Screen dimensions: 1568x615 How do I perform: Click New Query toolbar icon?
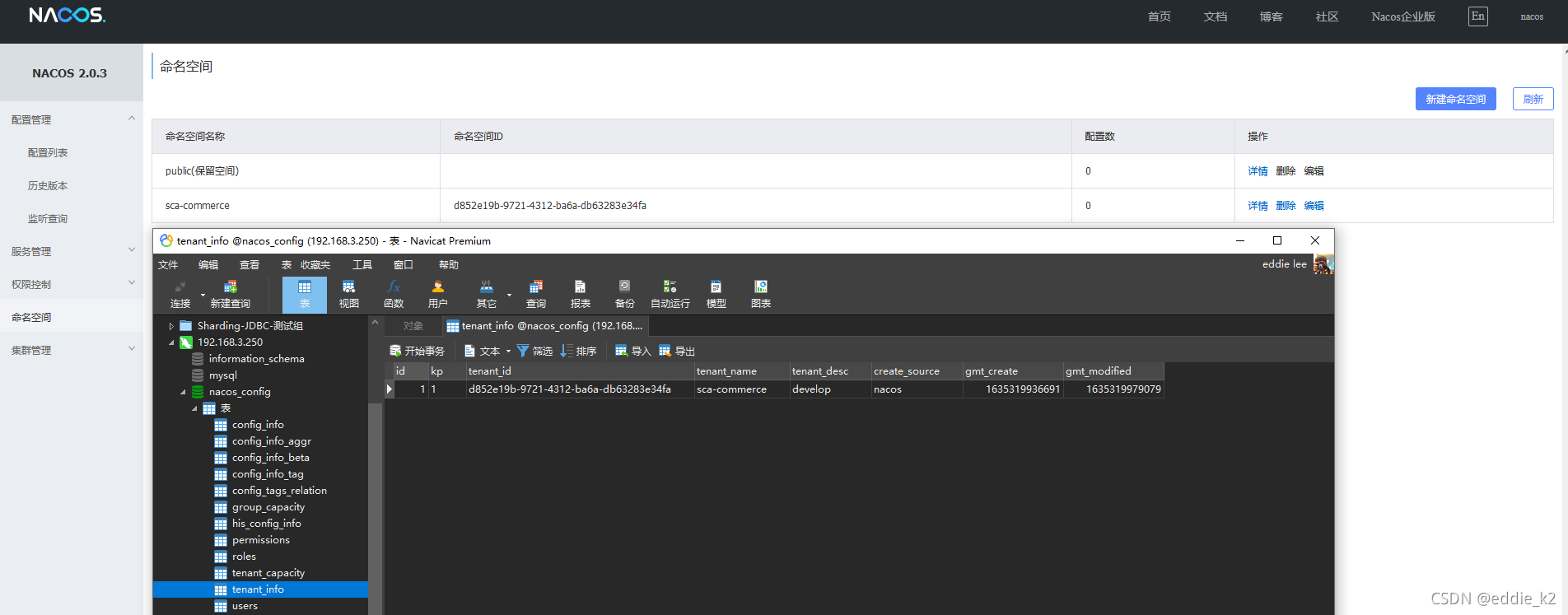[x=230, y=294]
